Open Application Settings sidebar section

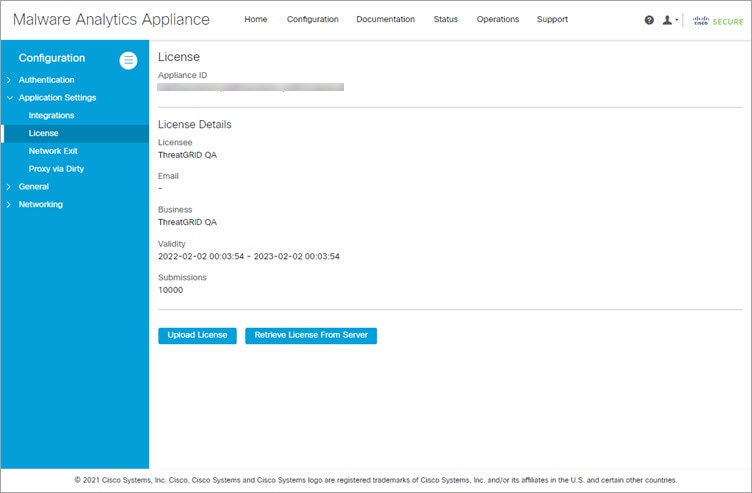coord(57,98)
